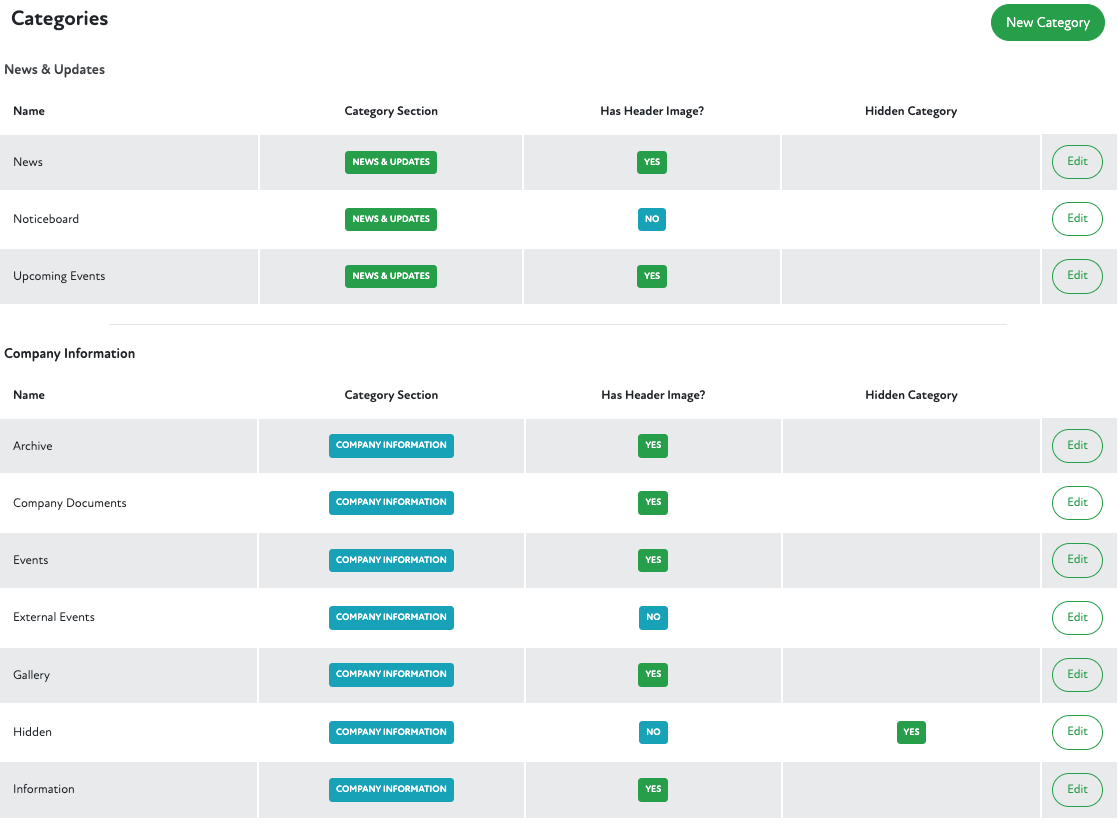Open Edit for Upcoming Events
The height and width of the screenshot is (827, 1118).
click(x=1077, y=276)
